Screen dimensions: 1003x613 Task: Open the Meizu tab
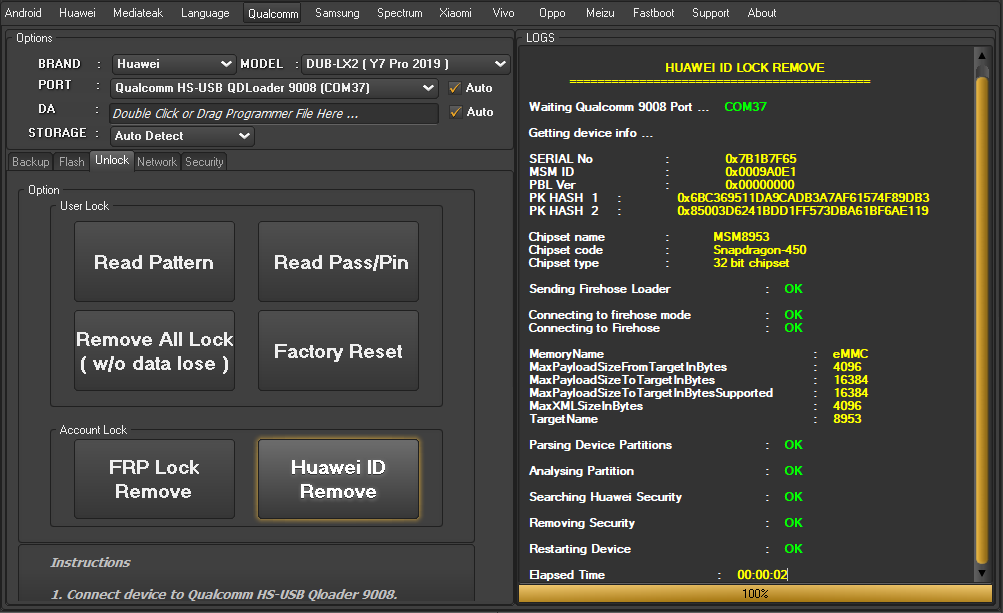600,13
